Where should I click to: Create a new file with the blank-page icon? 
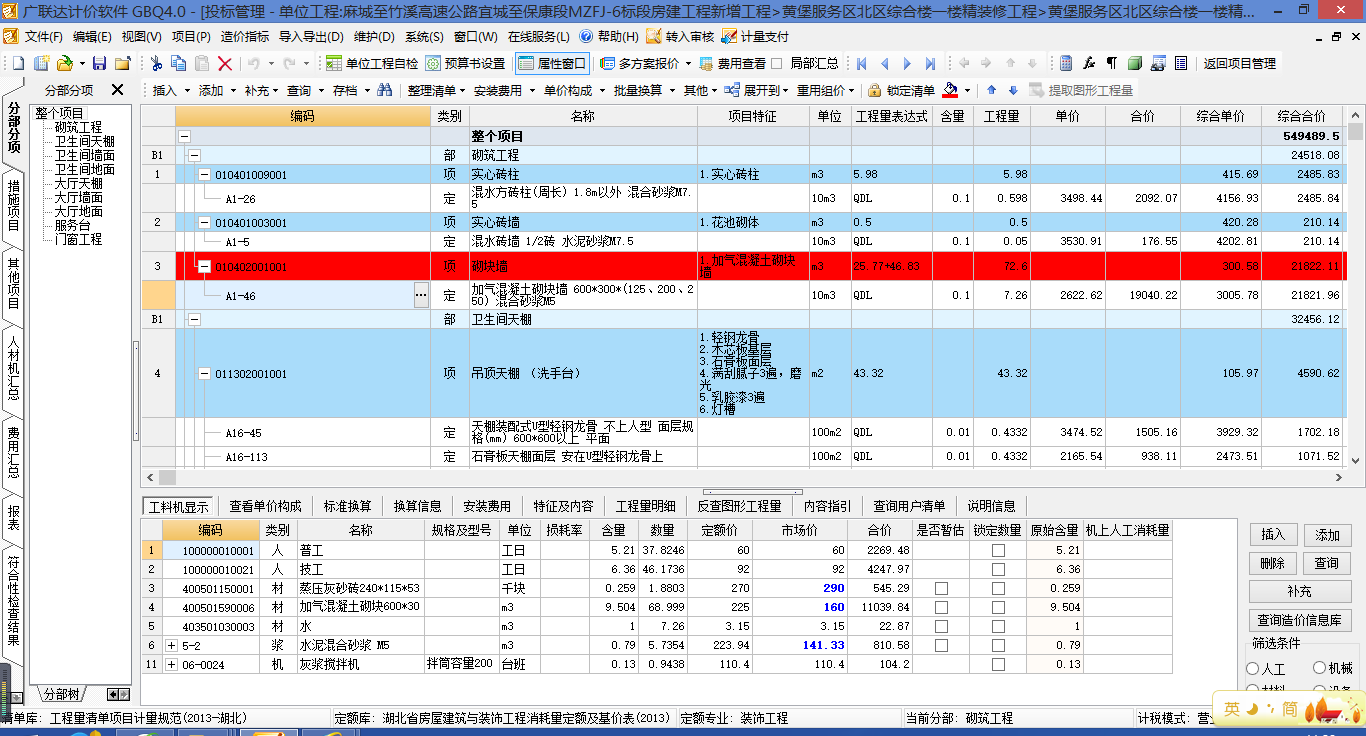pos(17,63)
